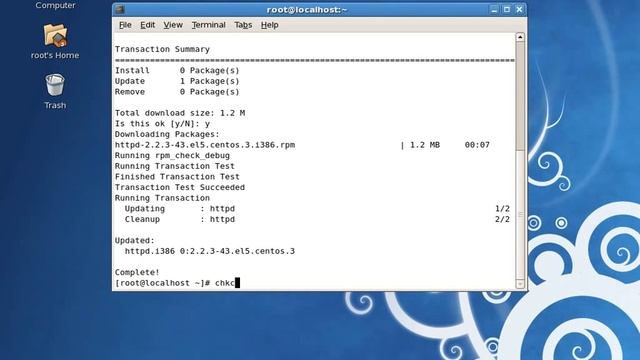Click the 'Install 0 Package(s)' line

click(x=177, y=70)
